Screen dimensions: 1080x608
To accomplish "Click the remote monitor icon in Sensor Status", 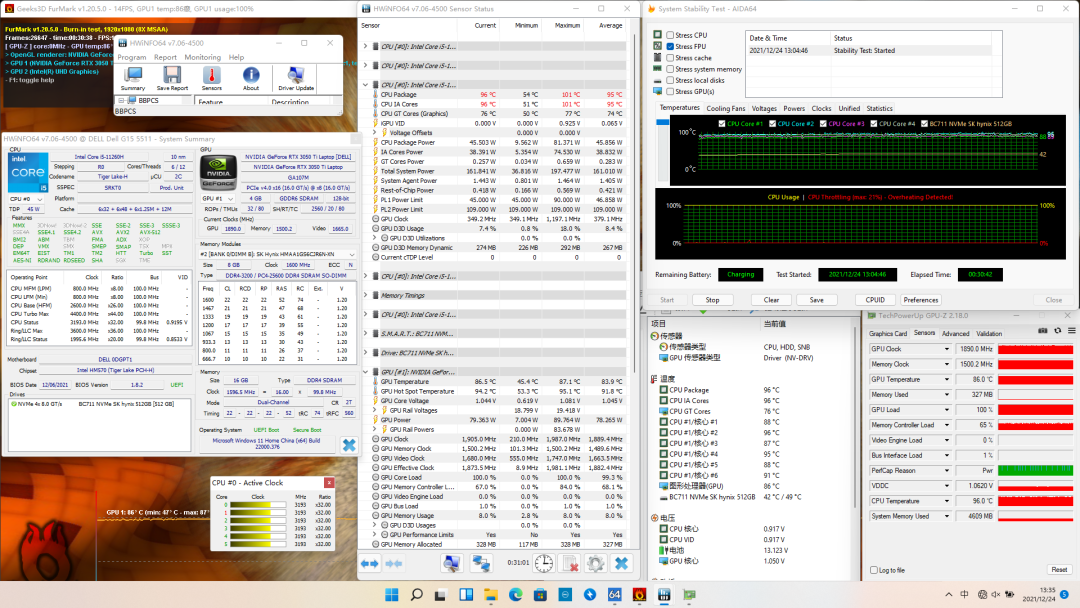I will (452, 563).
